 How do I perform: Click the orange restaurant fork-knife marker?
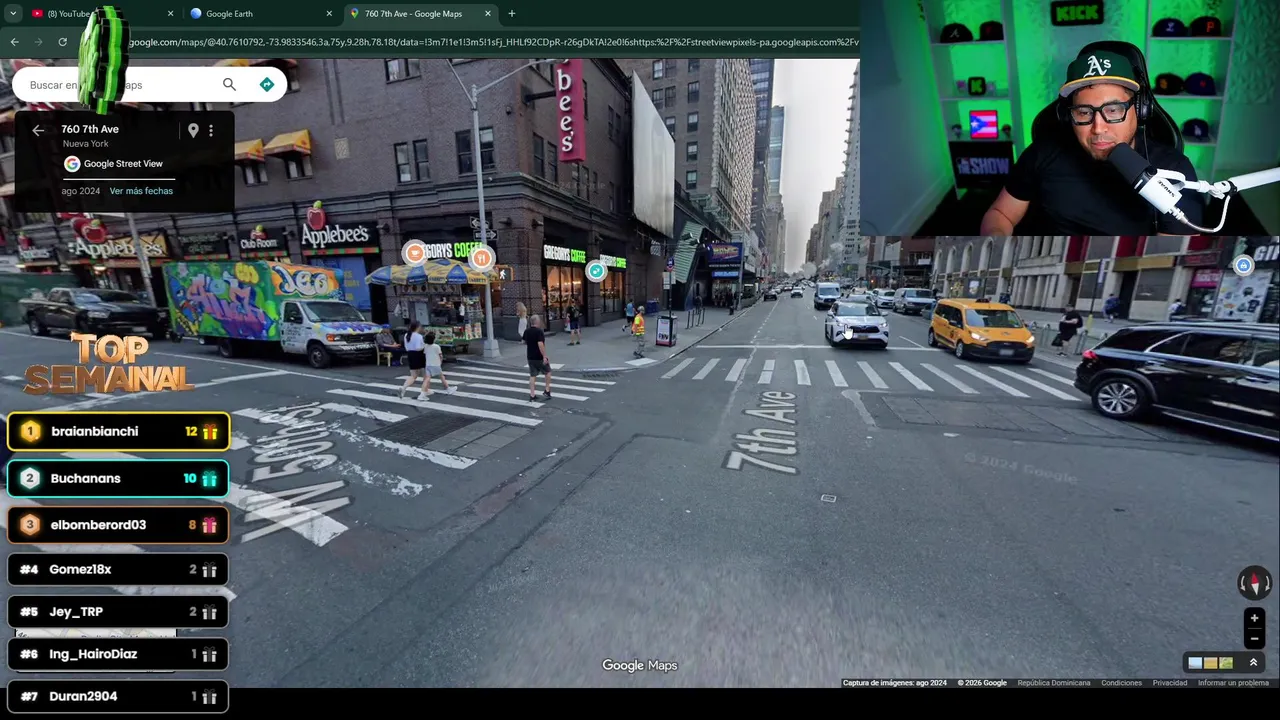[x=482, y=258]
